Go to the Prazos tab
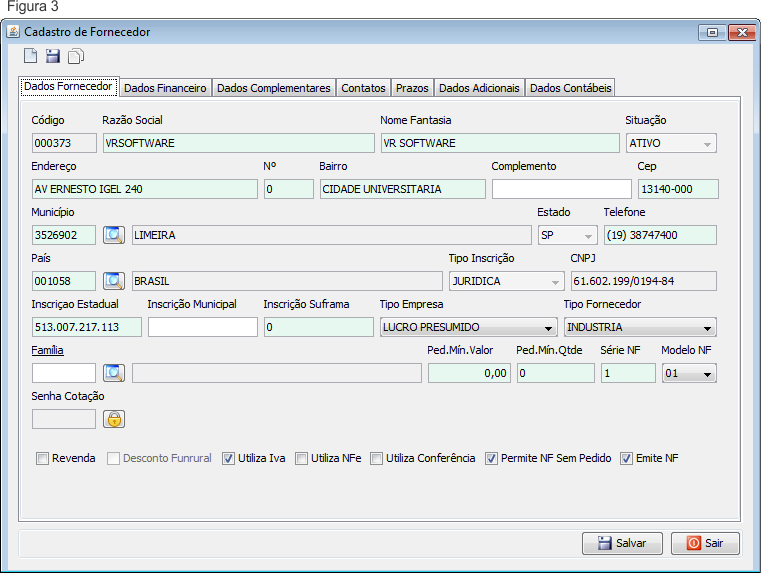The width and height of the screenshot is (761, 573). [412, 88]
